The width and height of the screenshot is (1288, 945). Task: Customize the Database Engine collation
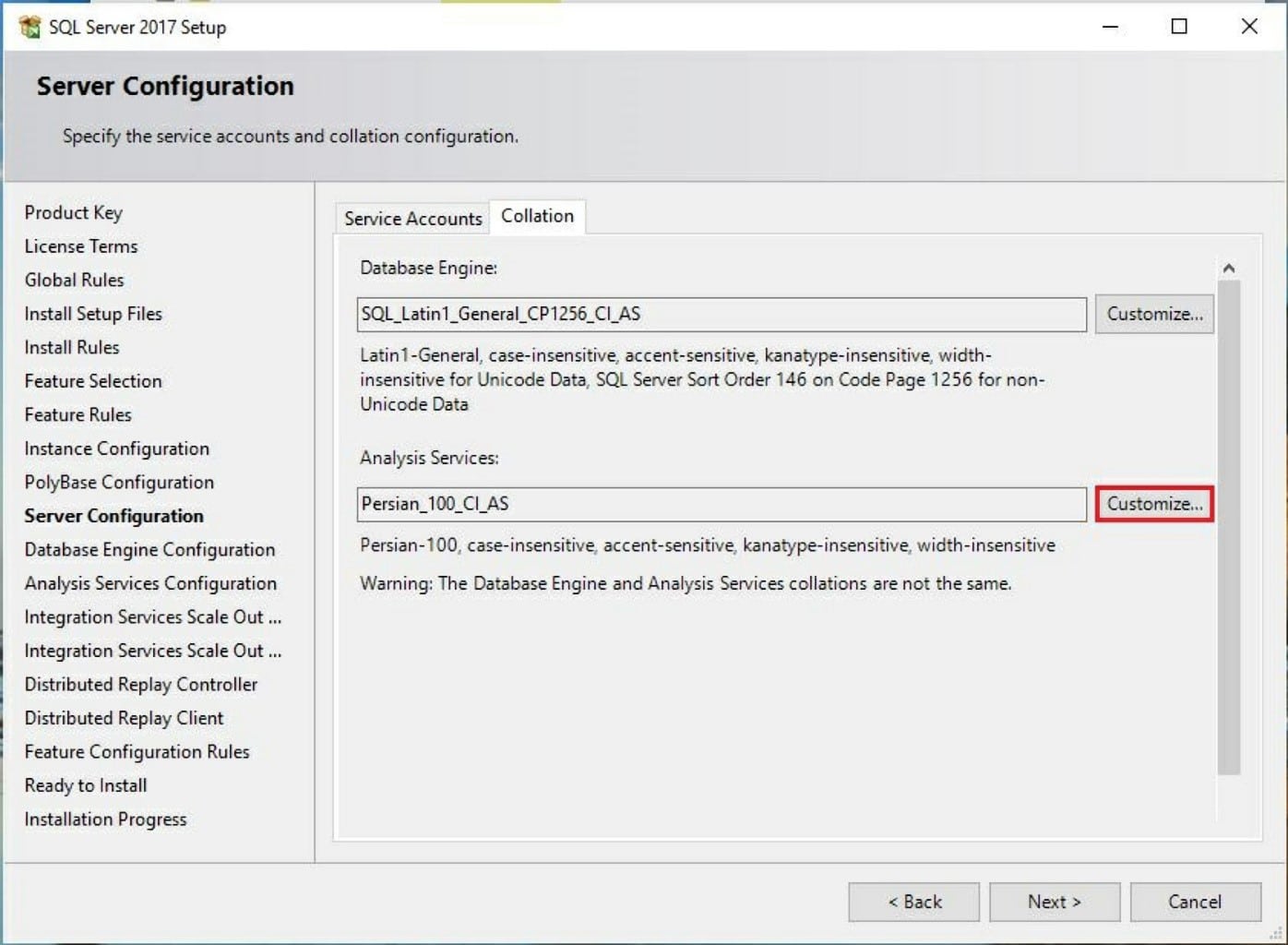[x=1154, y=314]
